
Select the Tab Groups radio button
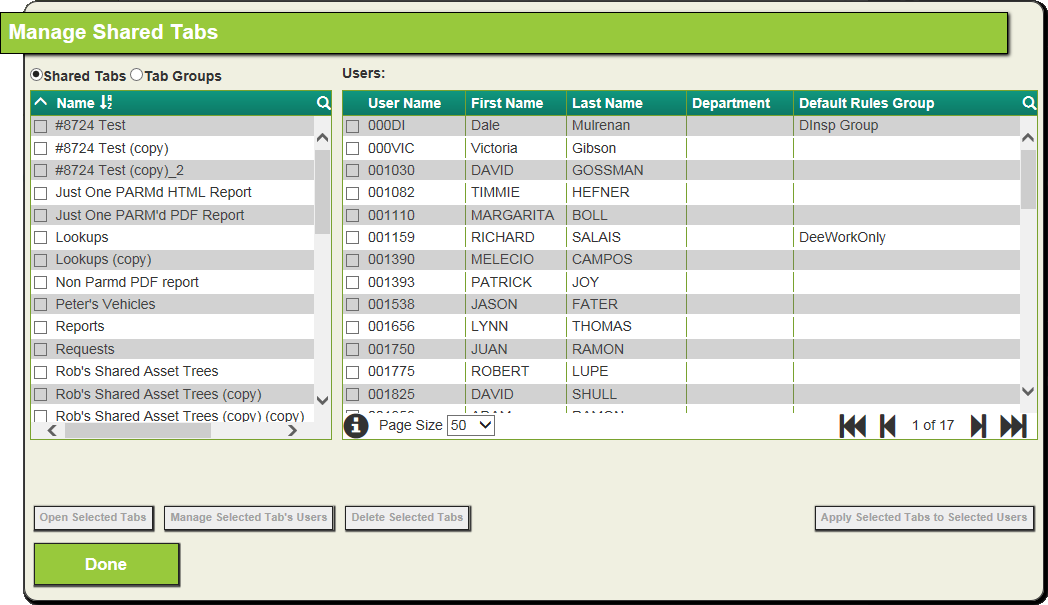coord(136,75)
